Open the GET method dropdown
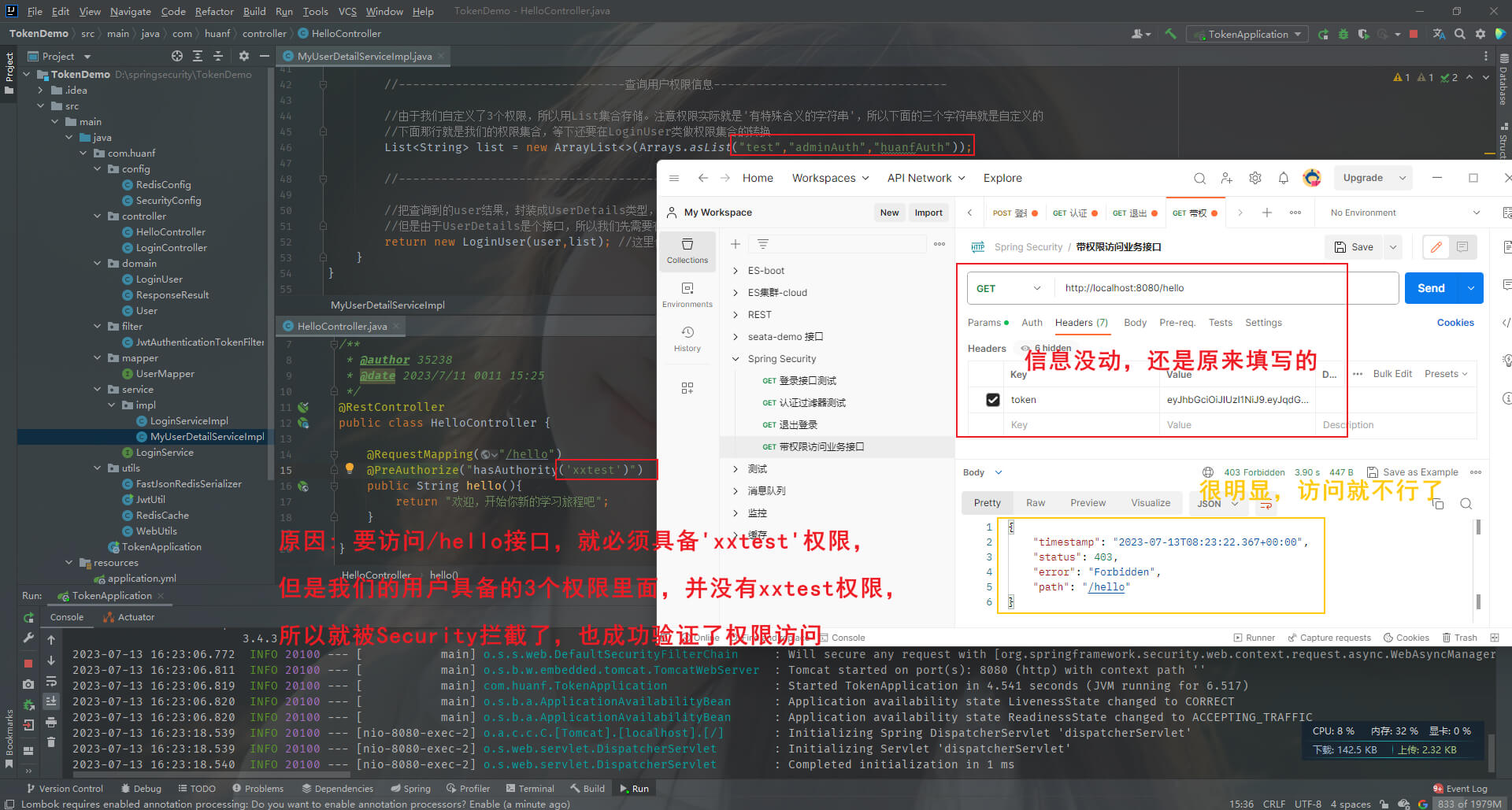The height and width of the screenshot is (810, 1512). (1010, 289)
